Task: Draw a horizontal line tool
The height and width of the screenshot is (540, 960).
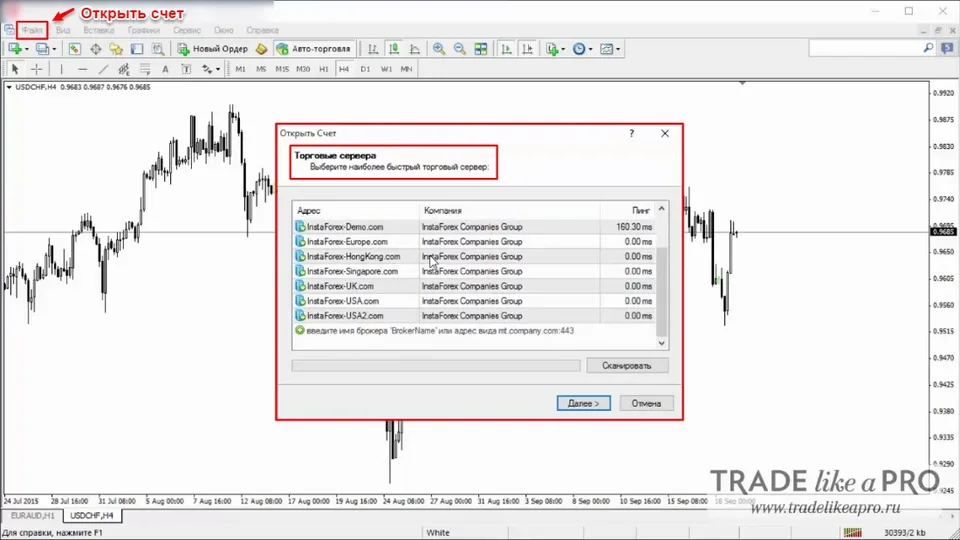Action: pyautogui.click(x=82, y=69)
